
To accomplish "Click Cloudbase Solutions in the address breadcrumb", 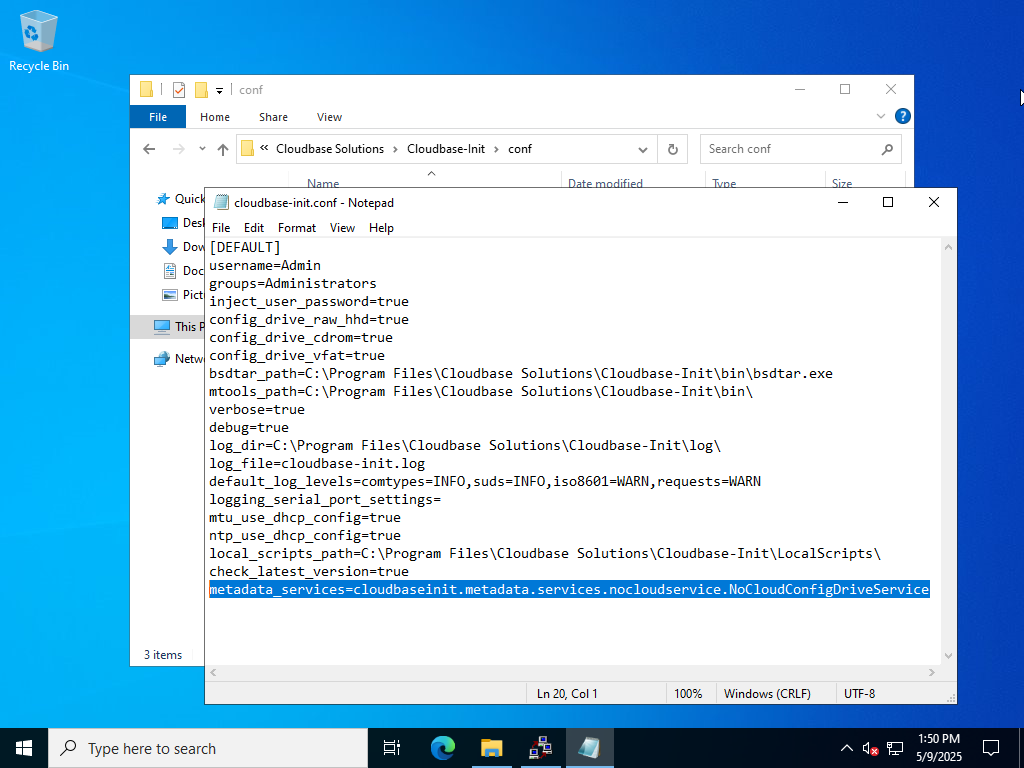I will [x=330, y=149].
